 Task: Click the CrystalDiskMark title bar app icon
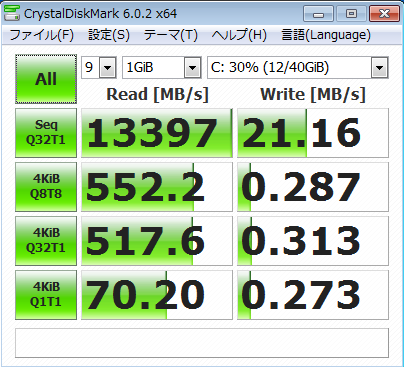12,13
